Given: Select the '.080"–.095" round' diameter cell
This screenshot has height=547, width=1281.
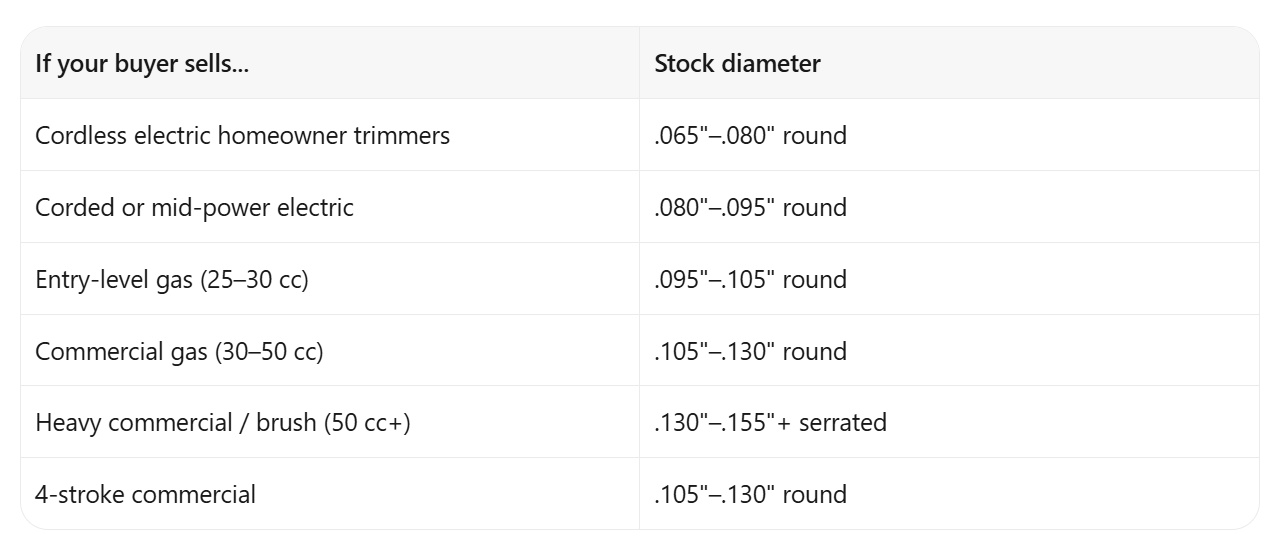Looking at the screenshot, I should [x=949, y=207].
